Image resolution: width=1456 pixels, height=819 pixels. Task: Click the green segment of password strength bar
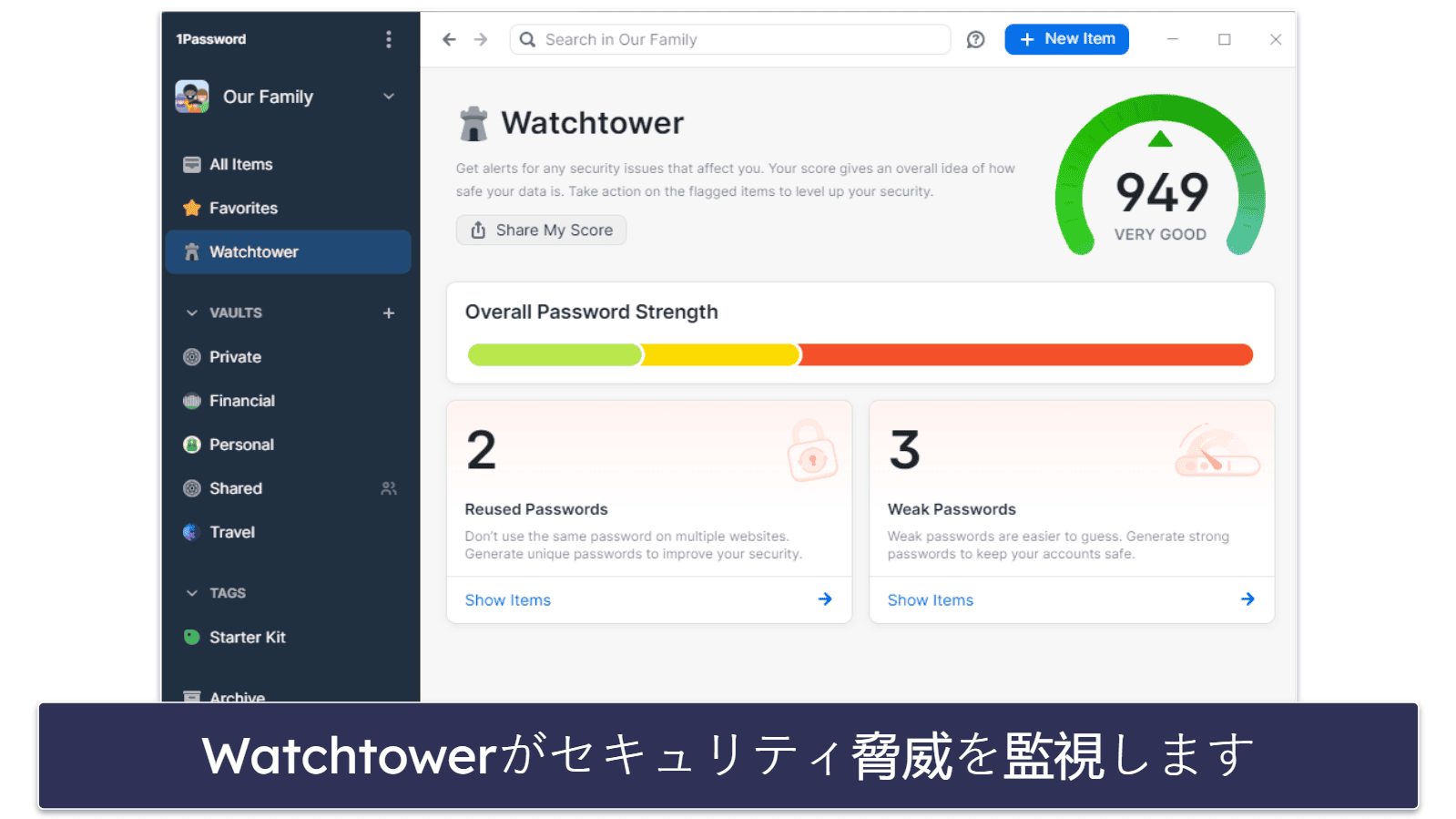[x=555, y=355]
